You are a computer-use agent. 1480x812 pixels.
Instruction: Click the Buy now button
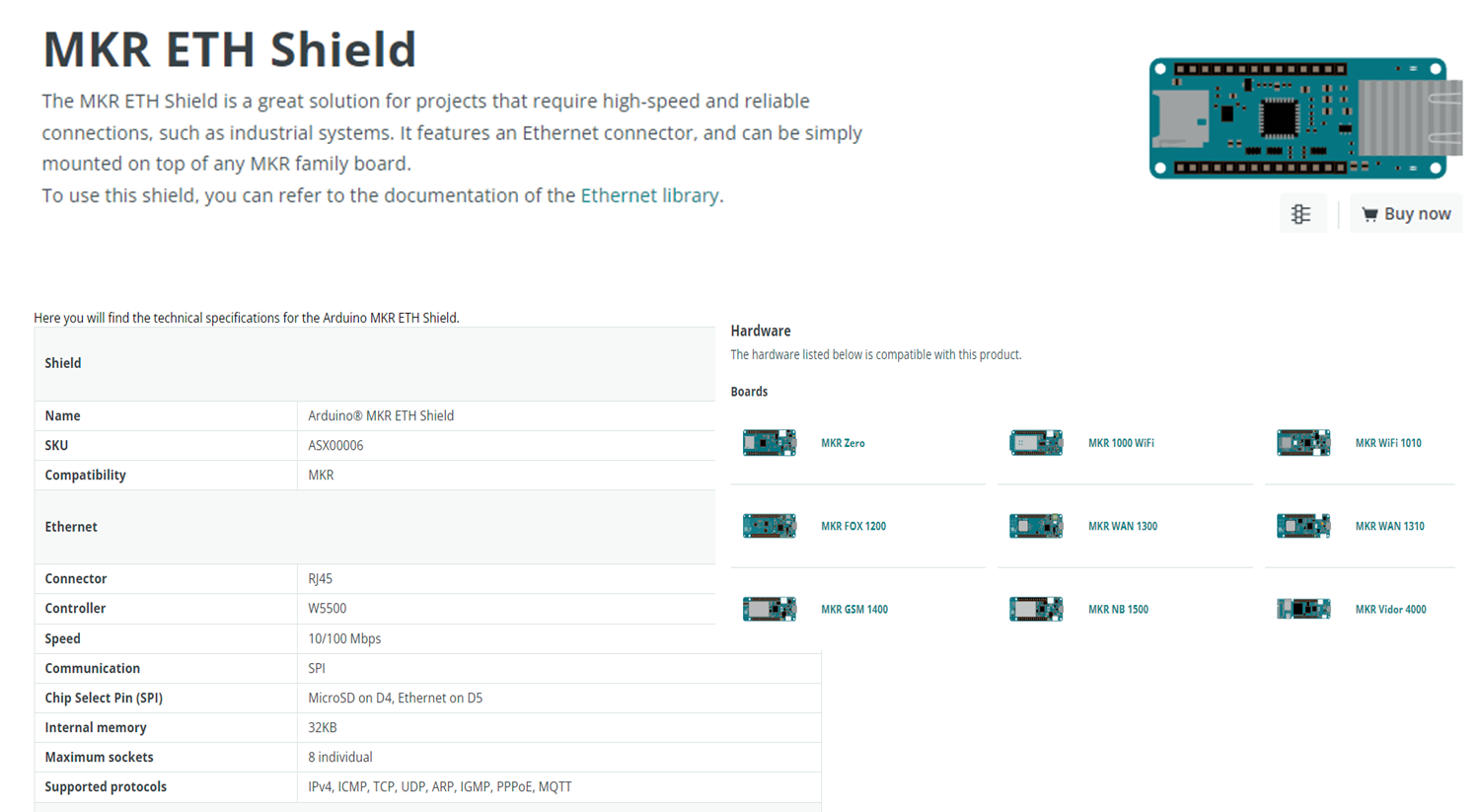click(1406, 214)
